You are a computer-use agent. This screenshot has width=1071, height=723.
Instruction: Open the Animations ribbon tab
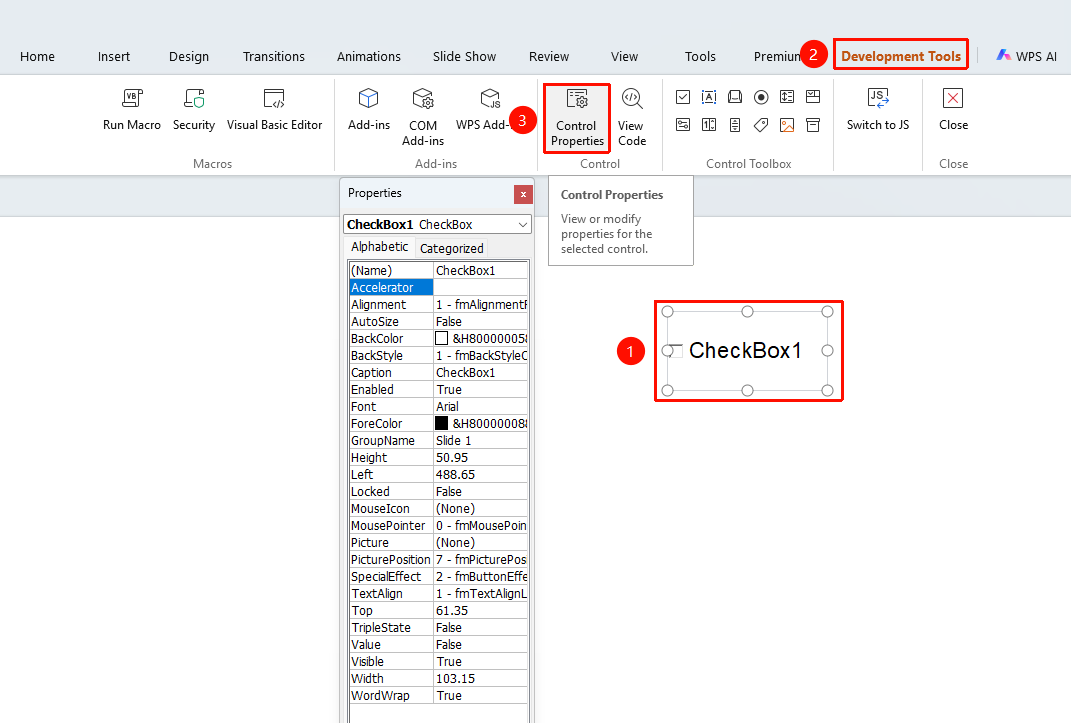point(369,57)
